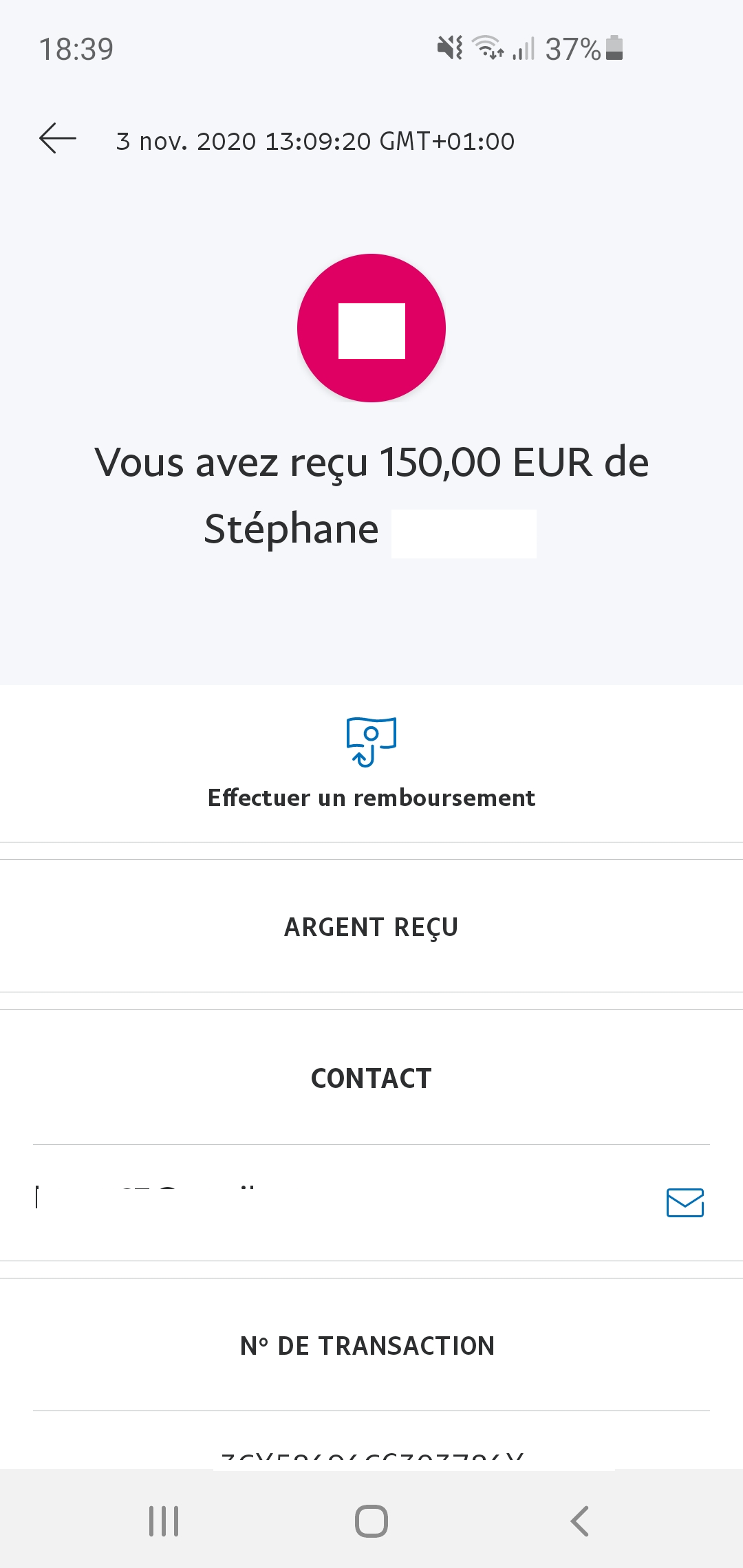Tap the Wi-Fi status bar icon

(487, 48)
